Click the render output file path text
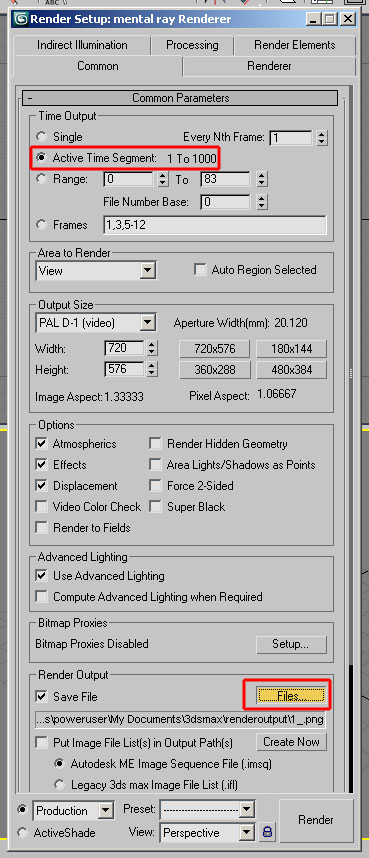This screenshot has width=369, height=858. click(180, 720)
